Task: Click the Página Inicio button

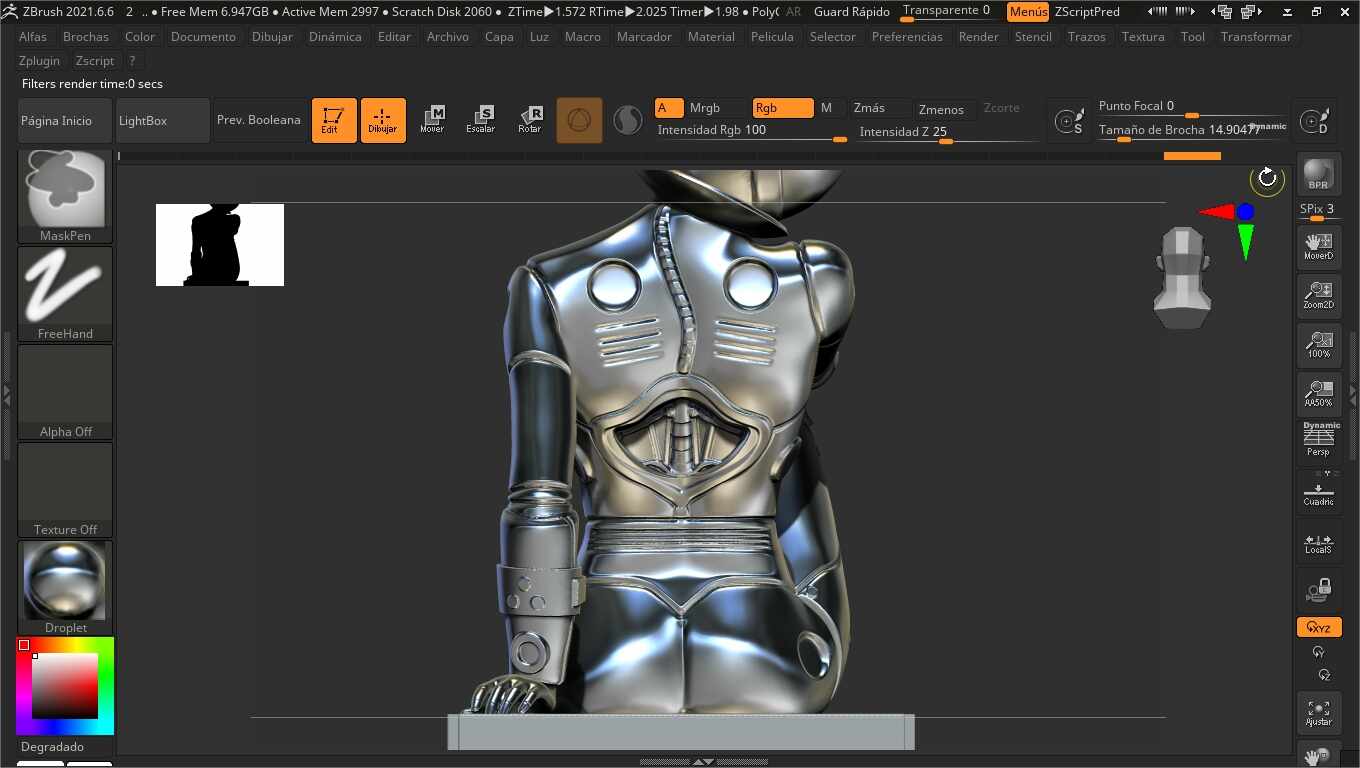Action: [x=65, y=120]
